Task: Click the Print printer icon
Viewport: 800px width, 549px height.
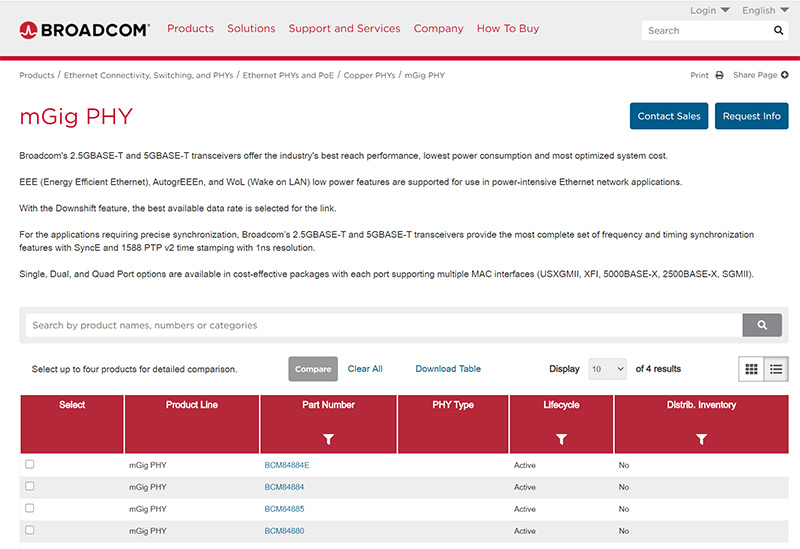Action: (x=719, y=76)
